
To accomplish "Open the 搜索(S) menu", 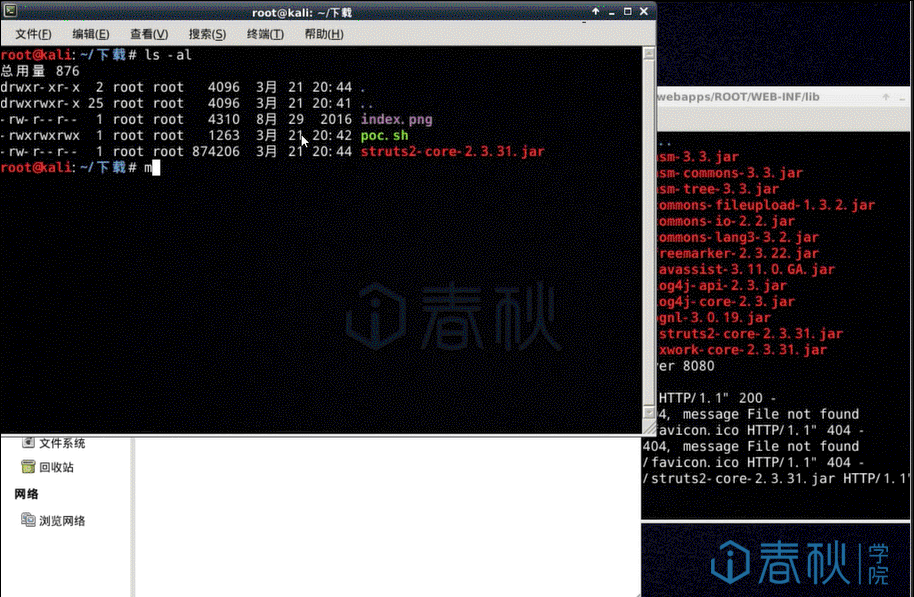I will (206, 33).
